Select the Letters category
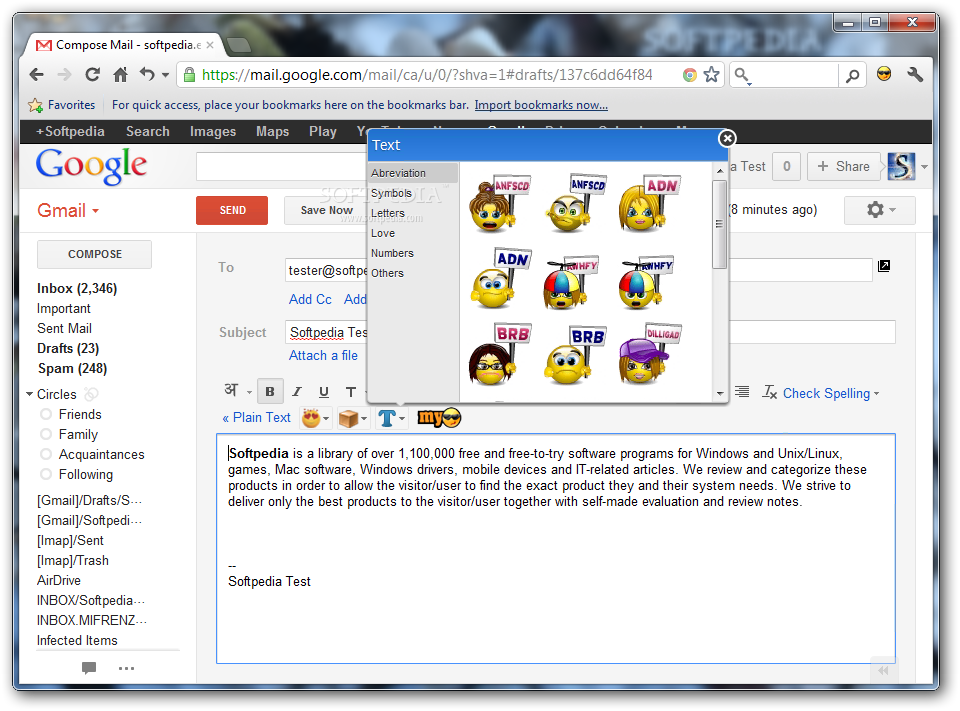960x711 pixels. point(388,213)
